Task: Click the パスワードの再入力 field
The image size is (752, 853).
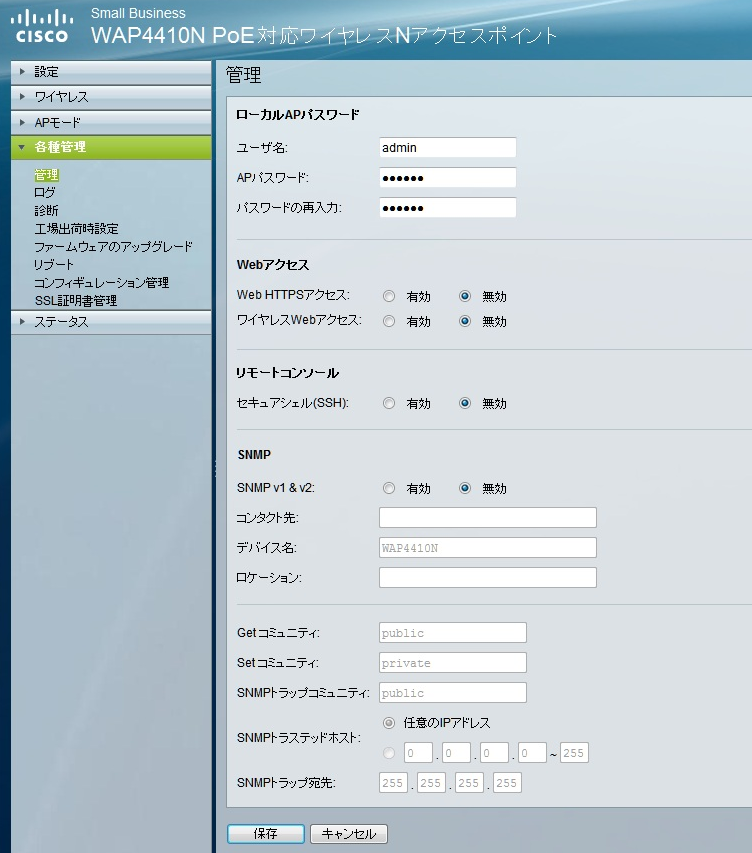Action: [447, 207]
